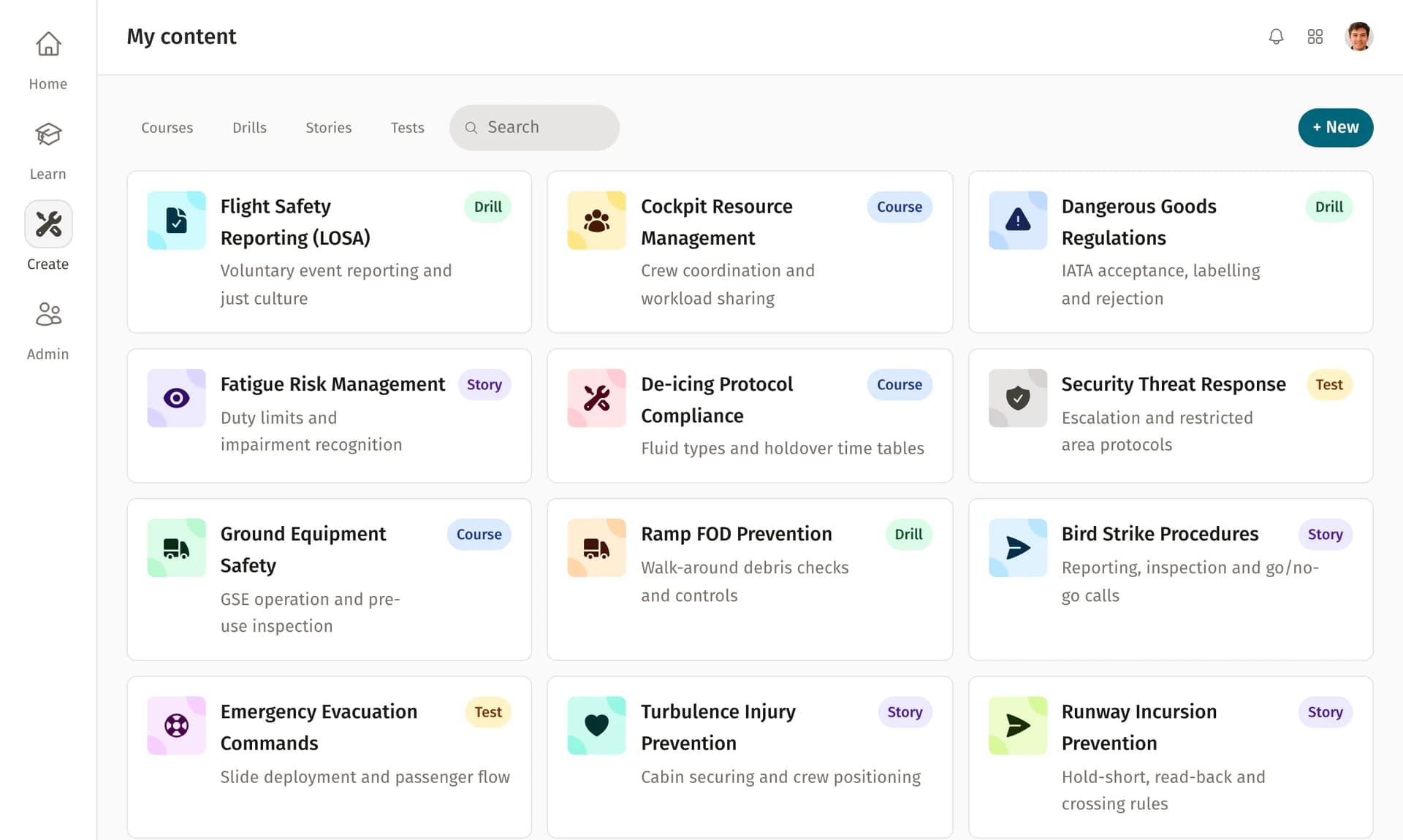
Task: Click the document icon on Flight Safety Reporting
Action: (176, 220)
